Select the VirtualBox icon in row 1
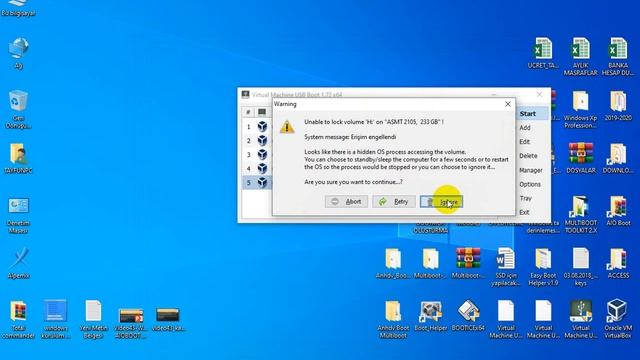The image size is (640, 360). pos(262,127)
